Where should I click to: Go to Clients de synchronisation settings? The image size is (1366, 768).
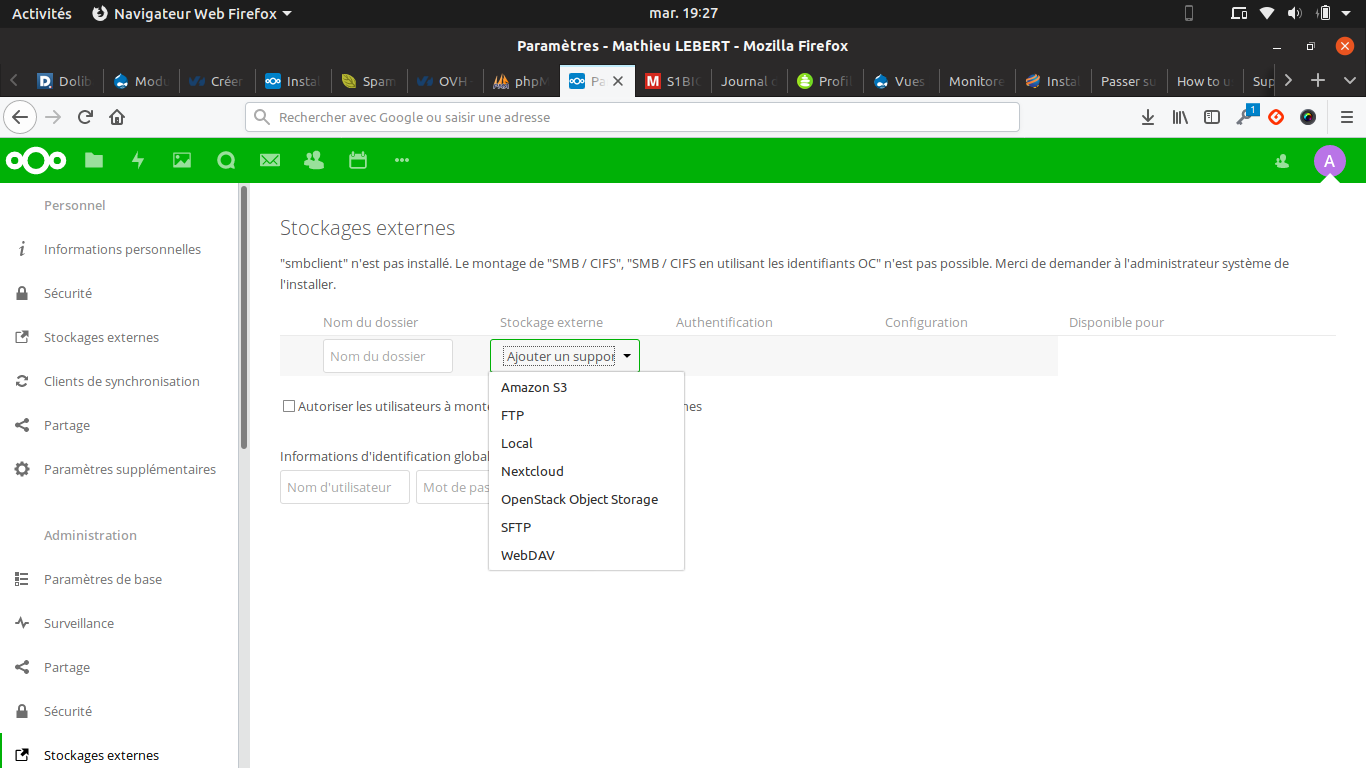121,381
